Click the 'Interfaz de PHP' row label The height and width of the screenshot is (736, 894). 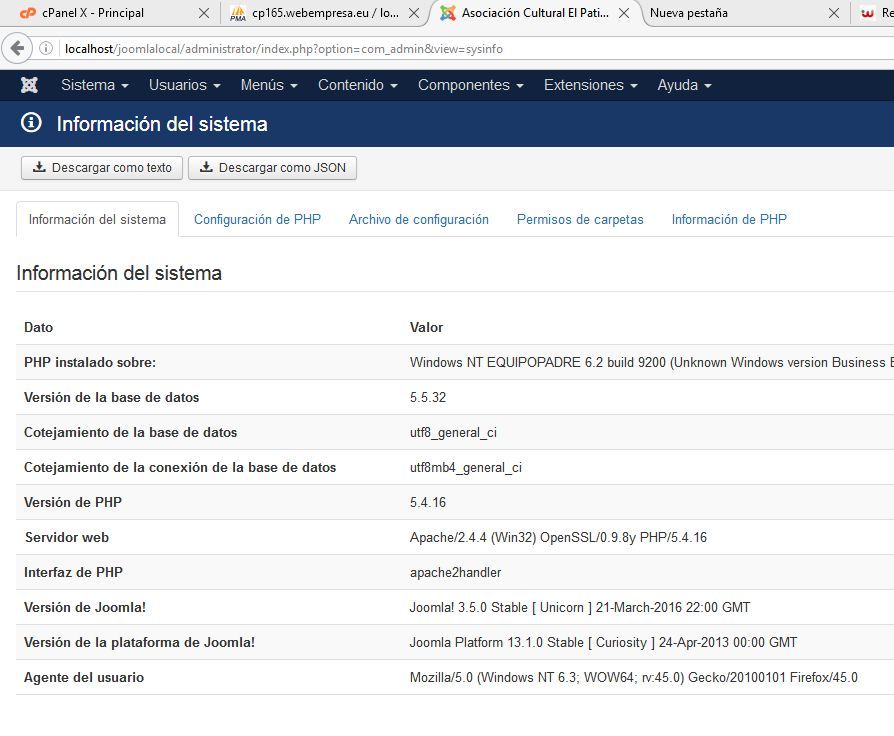click(x=73, y=572)
